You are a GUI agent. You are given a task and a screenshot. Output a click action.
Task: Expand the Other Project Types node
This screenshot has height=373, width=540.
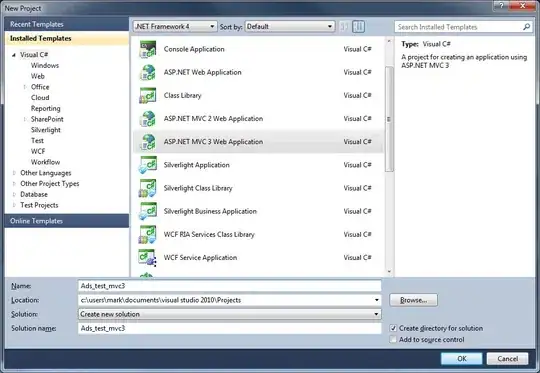(x=14, y=184)
